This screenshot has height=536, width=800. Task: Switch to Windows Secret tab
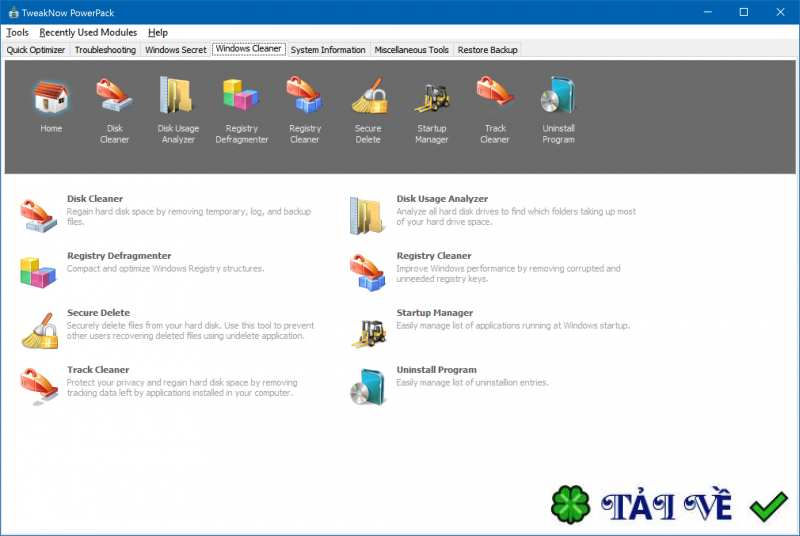coord(176,50)
